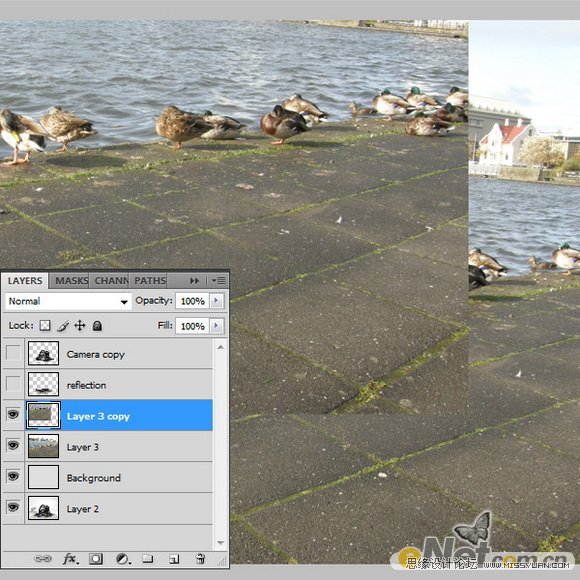The width and height of the screenshot is (580, 580).
Task: Select the 'reflection' layer name
Action: click(86, 385)
